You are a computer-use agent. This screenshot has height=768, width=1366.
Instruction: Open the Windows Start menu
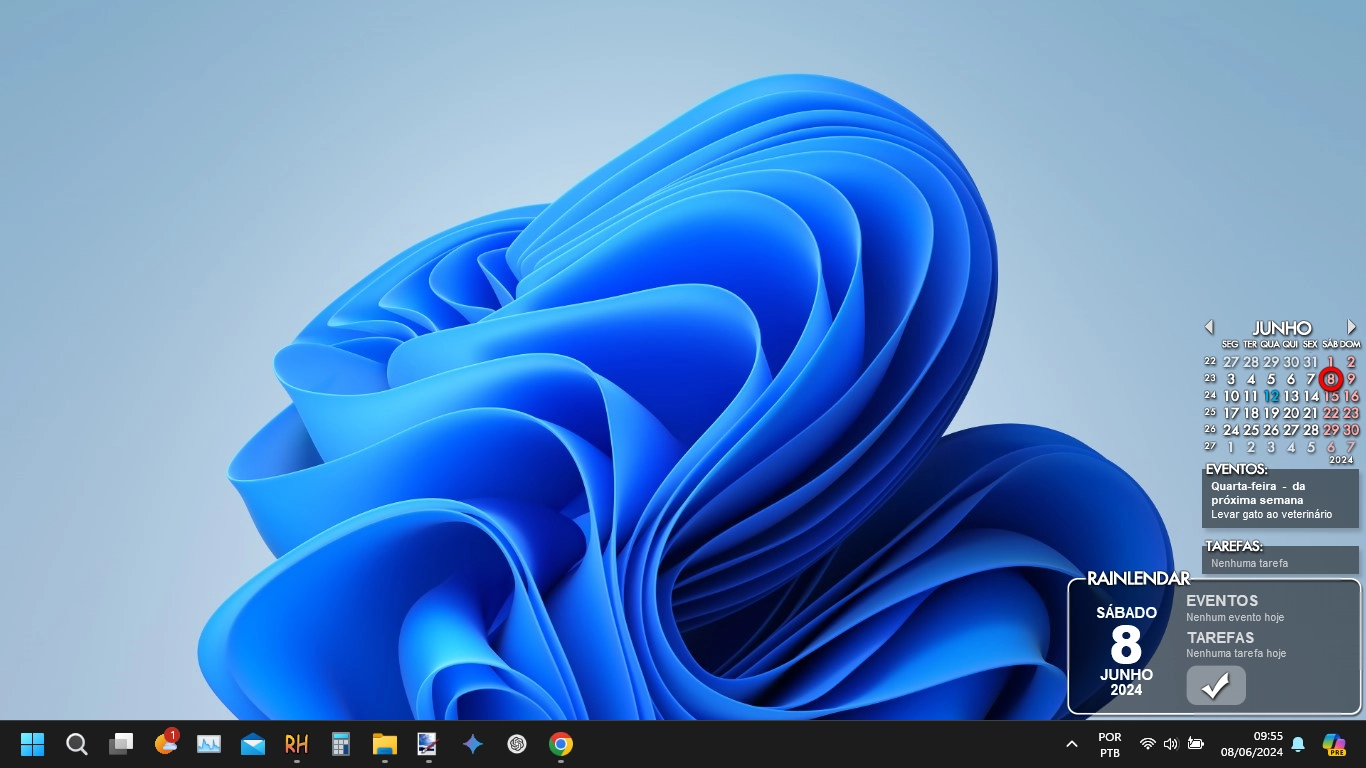32,744
